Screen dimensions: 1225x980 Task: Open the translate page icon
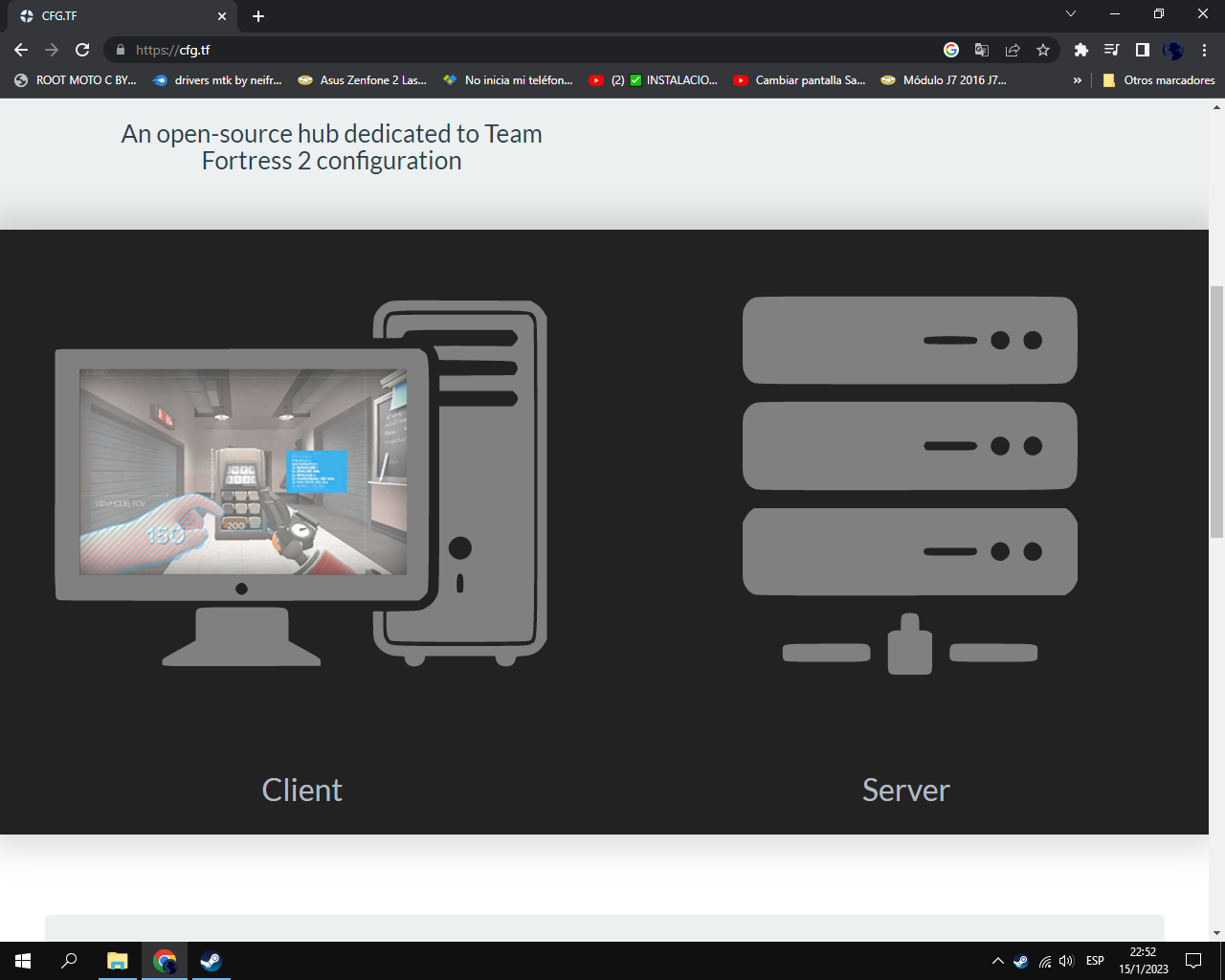(982, 50)
